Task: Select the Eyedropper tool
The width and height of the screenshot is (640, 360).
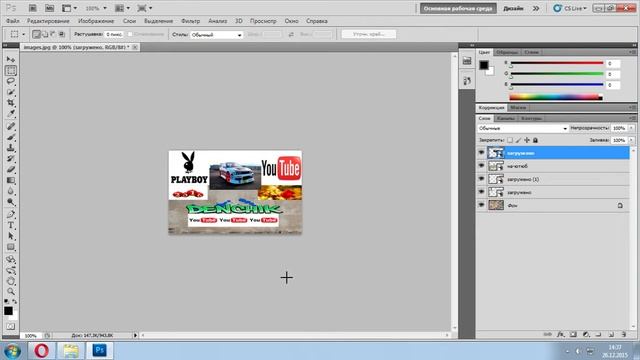Action: [x=11, y=113]
